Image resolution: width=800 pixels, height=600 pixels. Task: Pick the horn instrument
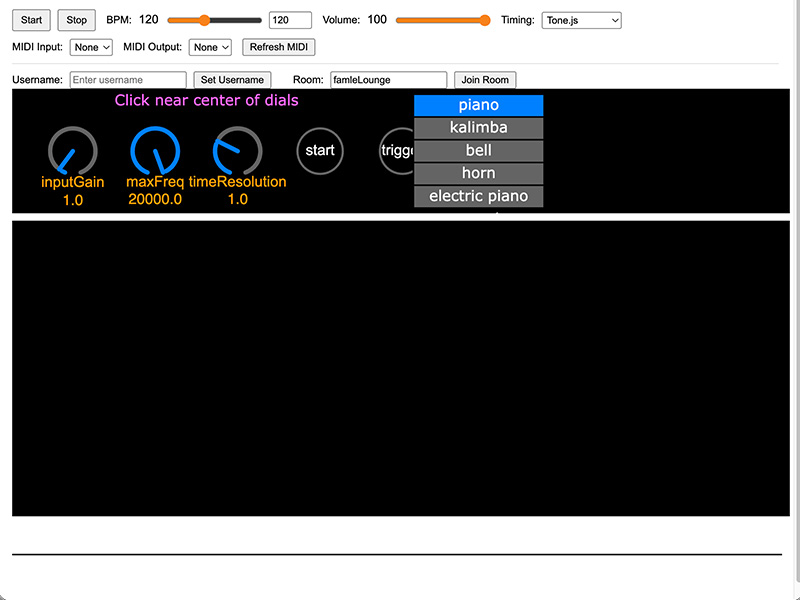478,174
